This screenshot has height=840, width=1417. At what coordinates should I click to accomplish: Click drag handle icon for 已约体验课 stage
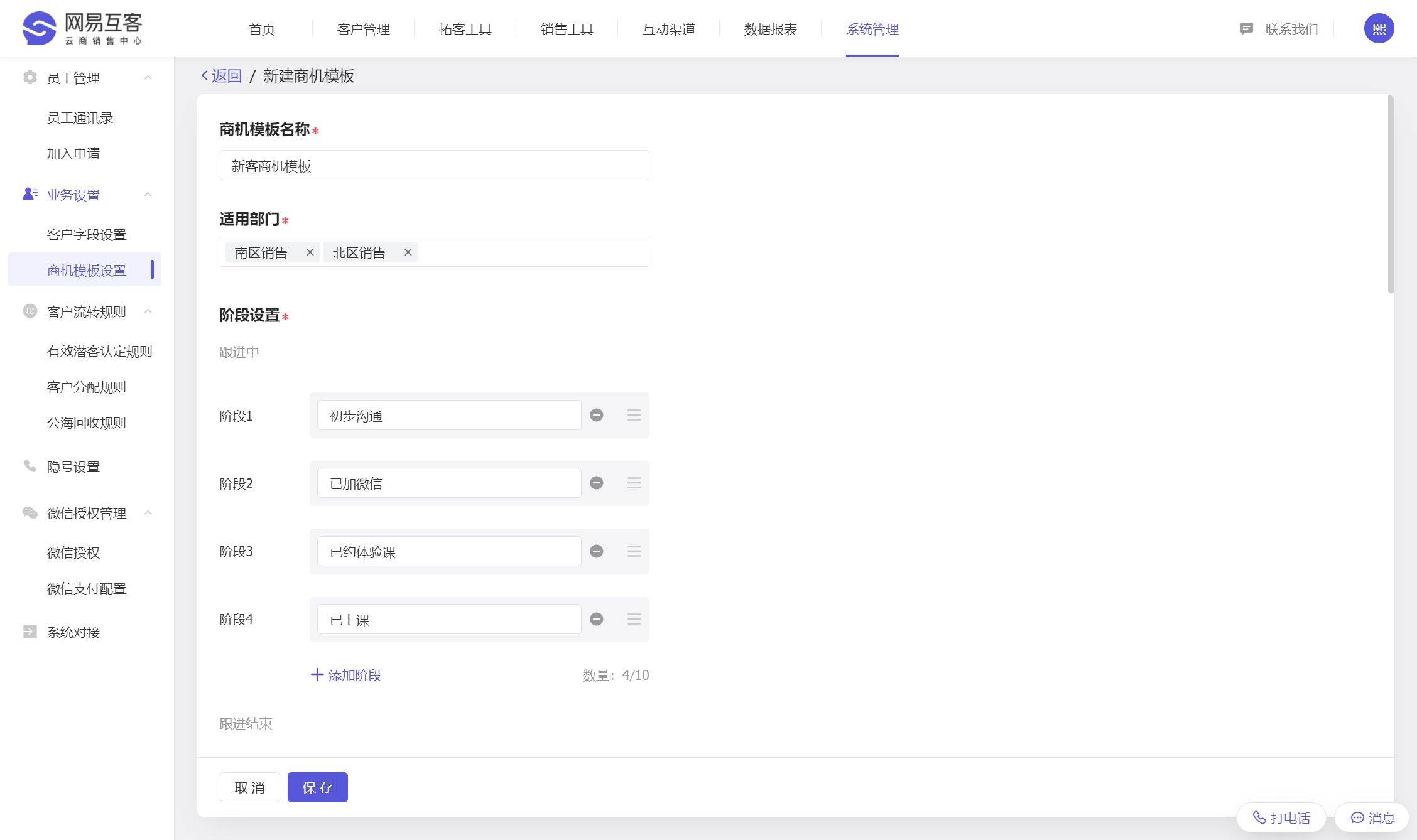[x=634, y=551]
